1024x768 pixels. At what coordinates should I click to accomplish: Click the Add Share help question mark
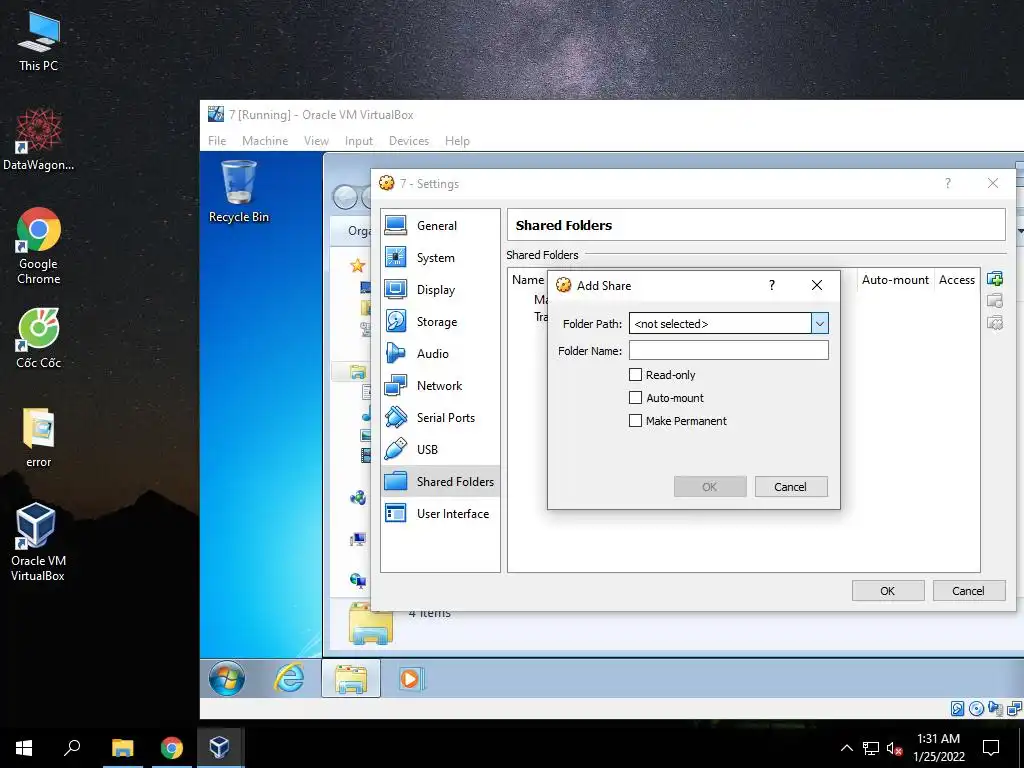[x=772, y=285]
